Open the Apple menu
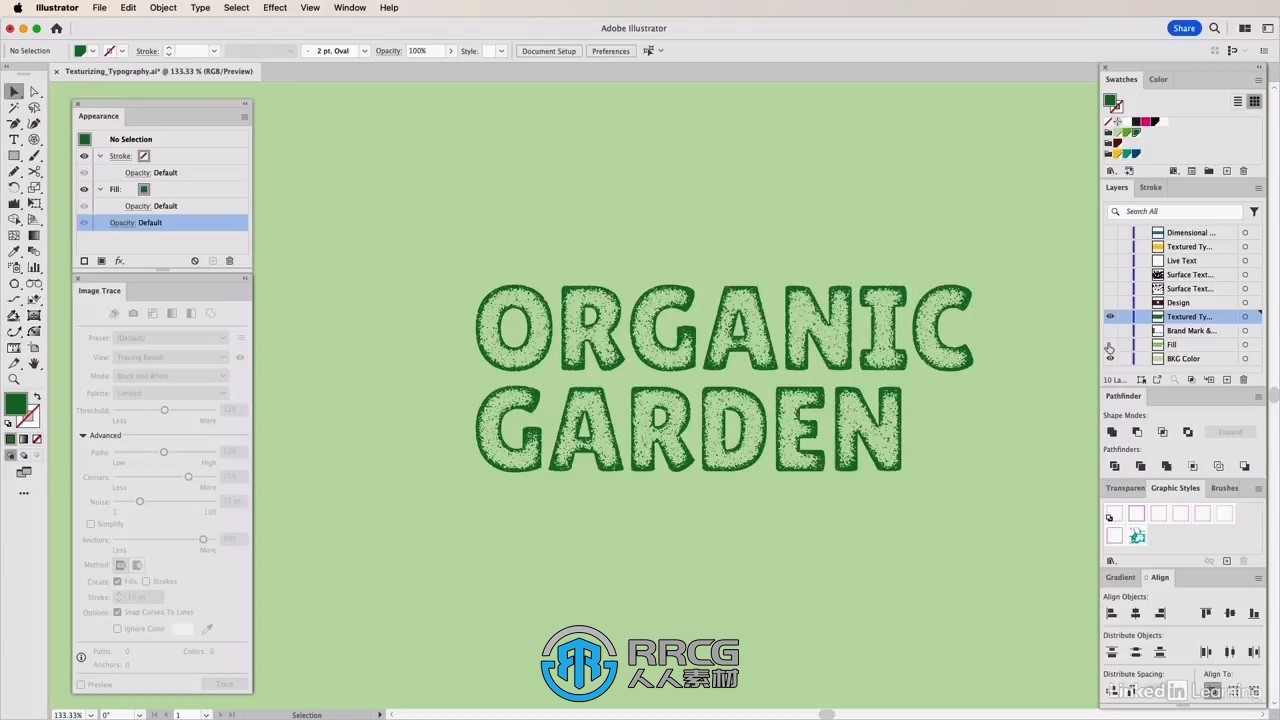This screenshot has width=1280, height=720. tap(17, 7)
